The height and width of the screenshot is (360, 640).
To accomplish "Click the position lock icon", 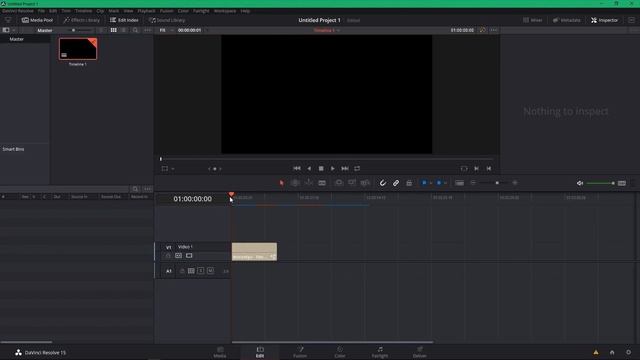I will [x=409, y=183].
